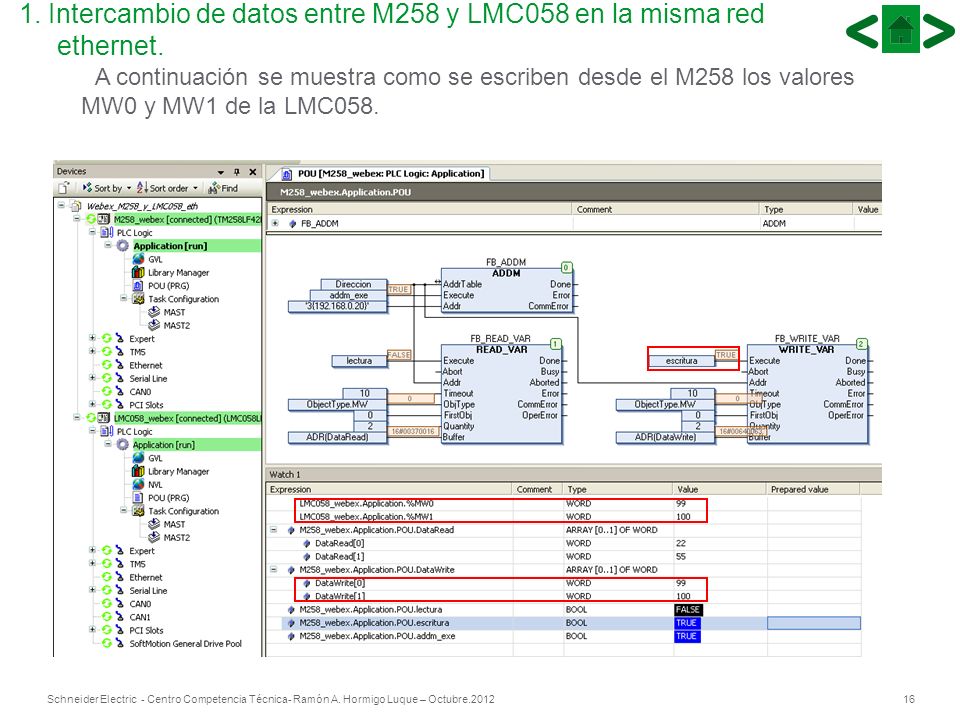Close the Devices panel
Image resolution: width=960 pixels, height=720 pixels.
(x=252, y=172)
